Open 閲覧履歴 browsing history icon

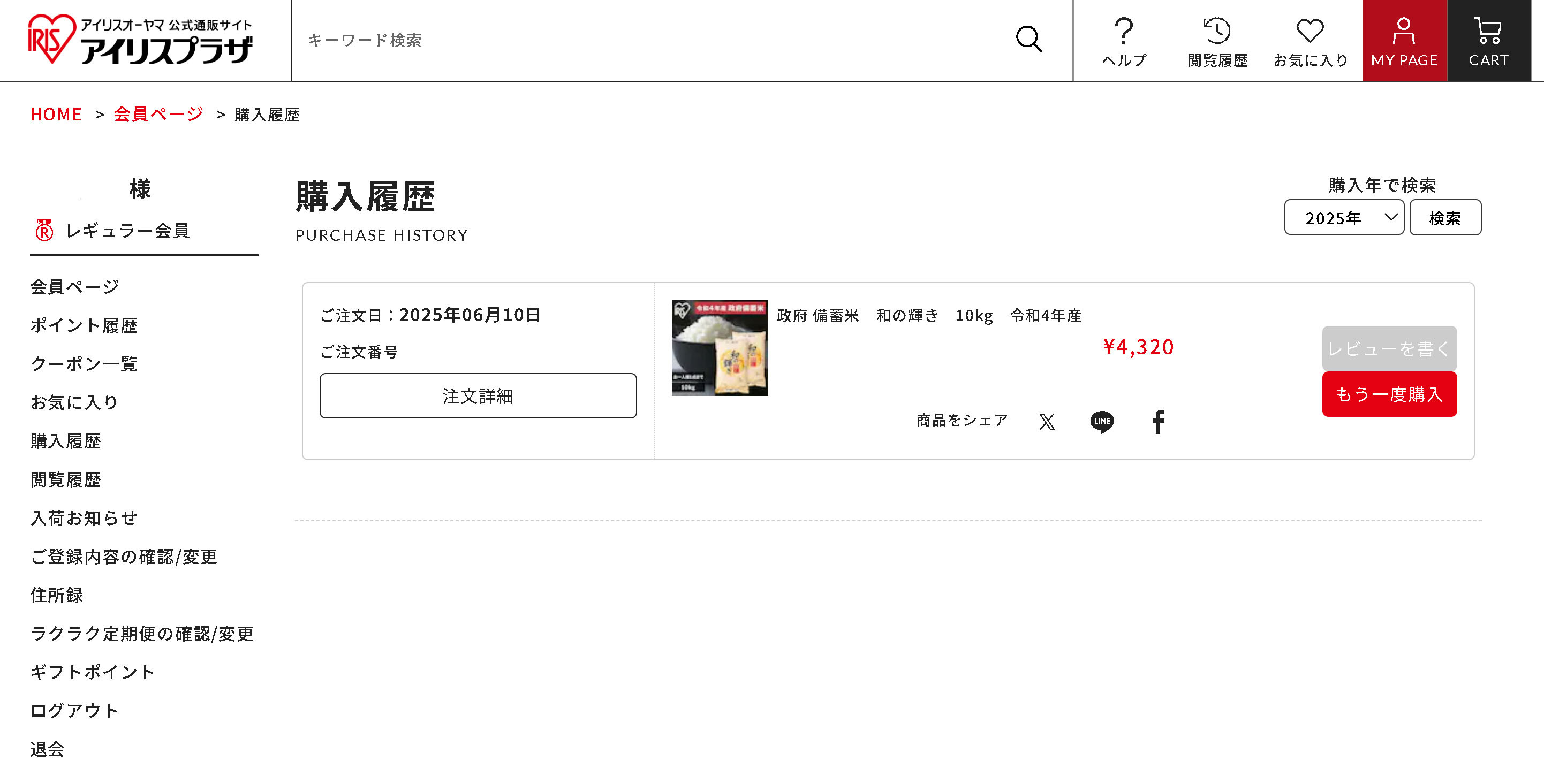pyautogui.click(x=1217, y=41)
